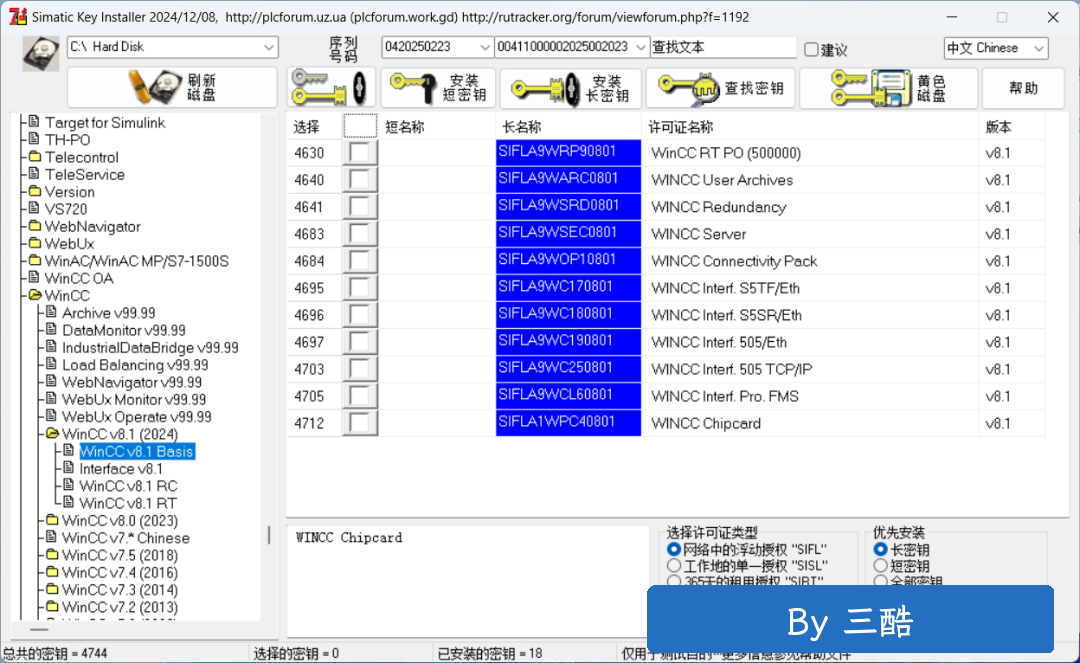
Task: Click the Version folder icon
Action: (x=35, y=191)
